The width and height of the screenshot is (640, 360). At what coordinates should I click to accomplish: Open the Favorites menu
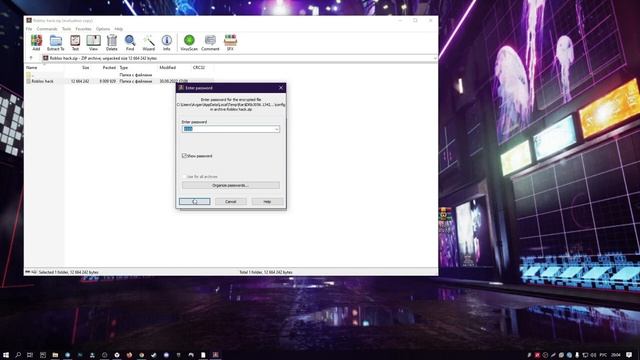click(83, 29)
